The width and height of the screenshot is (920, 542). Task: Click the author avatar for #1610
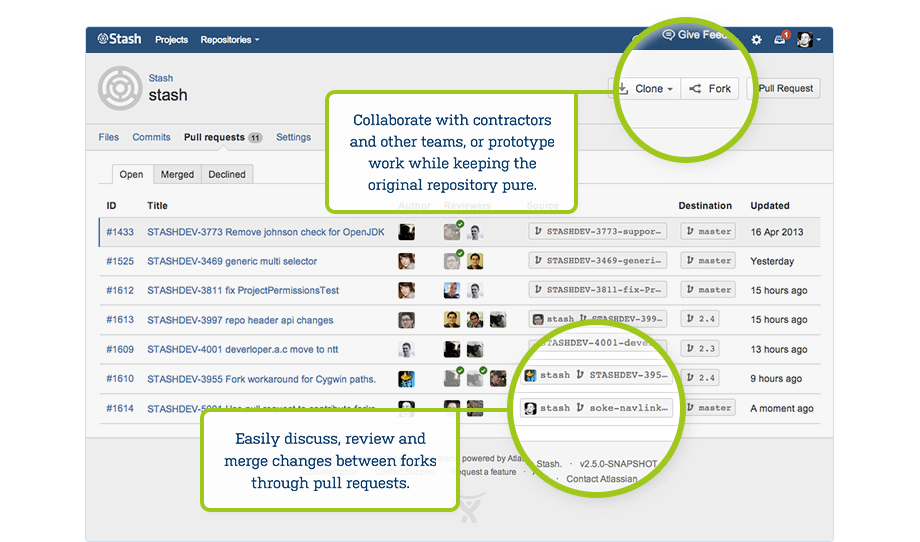click(406, 379)
